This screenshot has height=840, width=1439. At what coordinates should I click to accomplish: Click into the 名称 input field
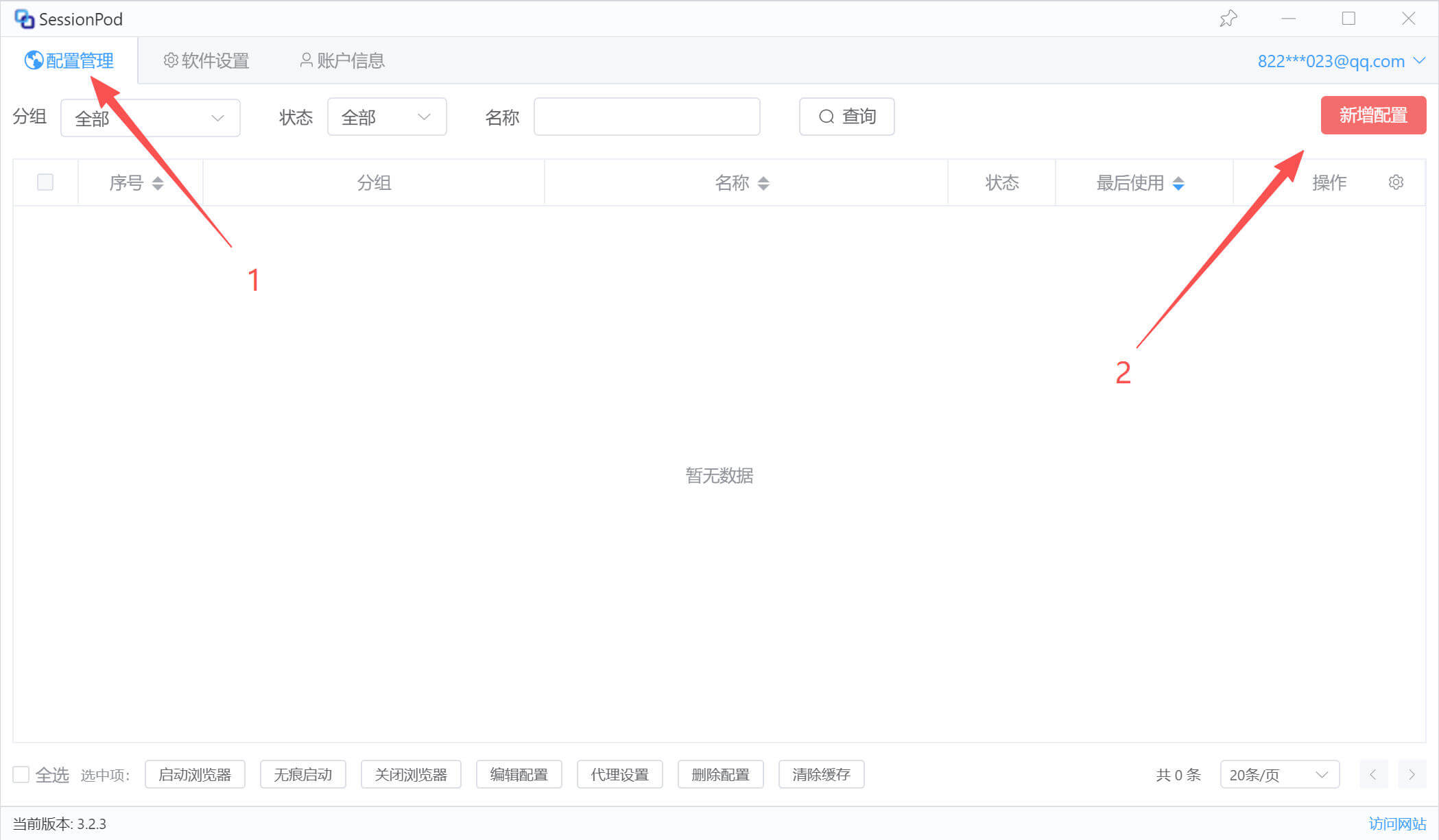pyautogui.click(x=647, y=117)
